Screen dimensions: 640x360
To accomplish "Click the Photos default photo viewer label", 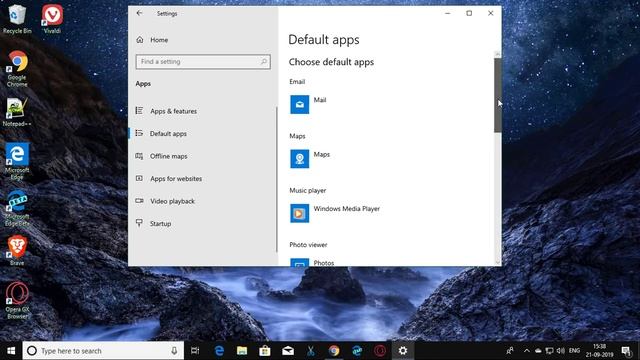I will click(324, 263).
